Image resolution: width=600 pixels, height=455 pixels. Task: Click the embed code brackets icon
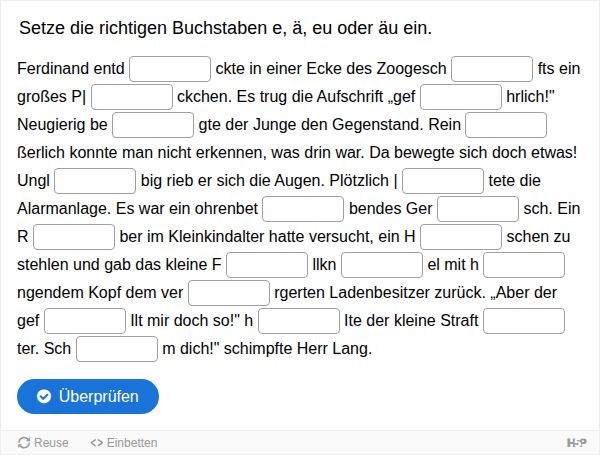96,443
